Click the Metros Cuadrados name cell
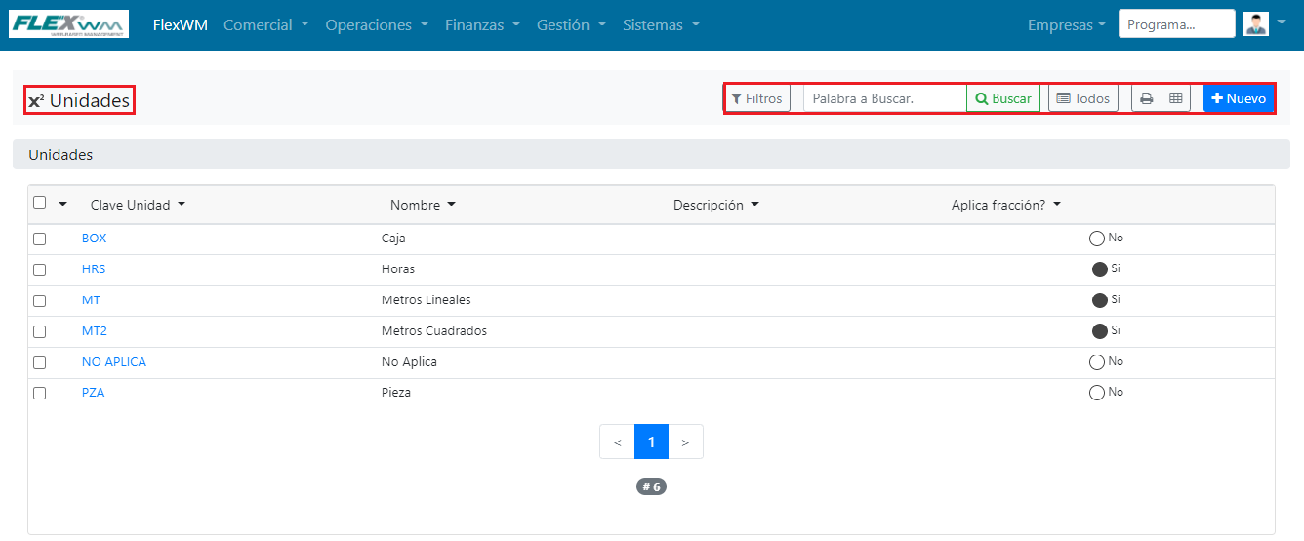The image size is (1304, 541). [x=434, y=331]
